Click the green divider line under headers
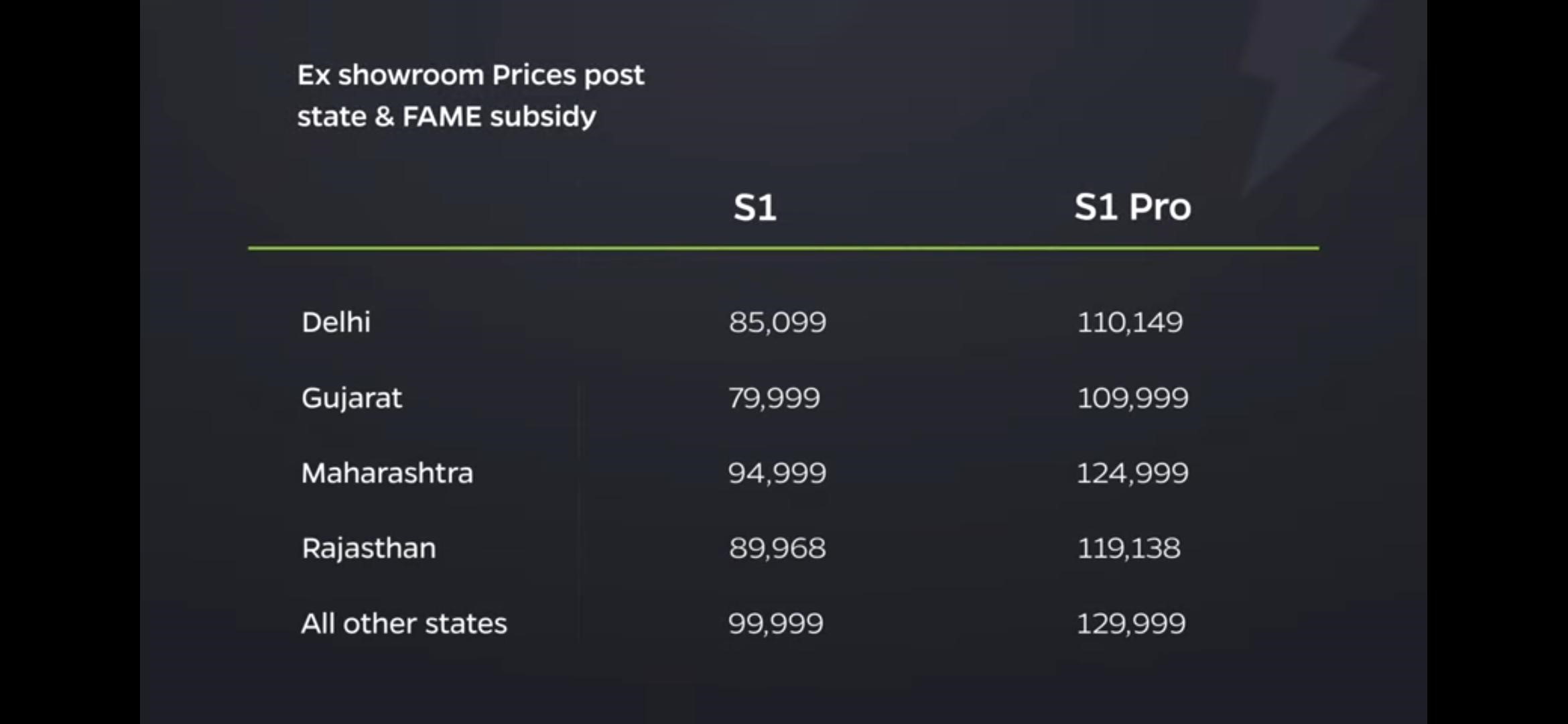The width and height of the screenshot is (1568, 724). (x=783, y=248)
